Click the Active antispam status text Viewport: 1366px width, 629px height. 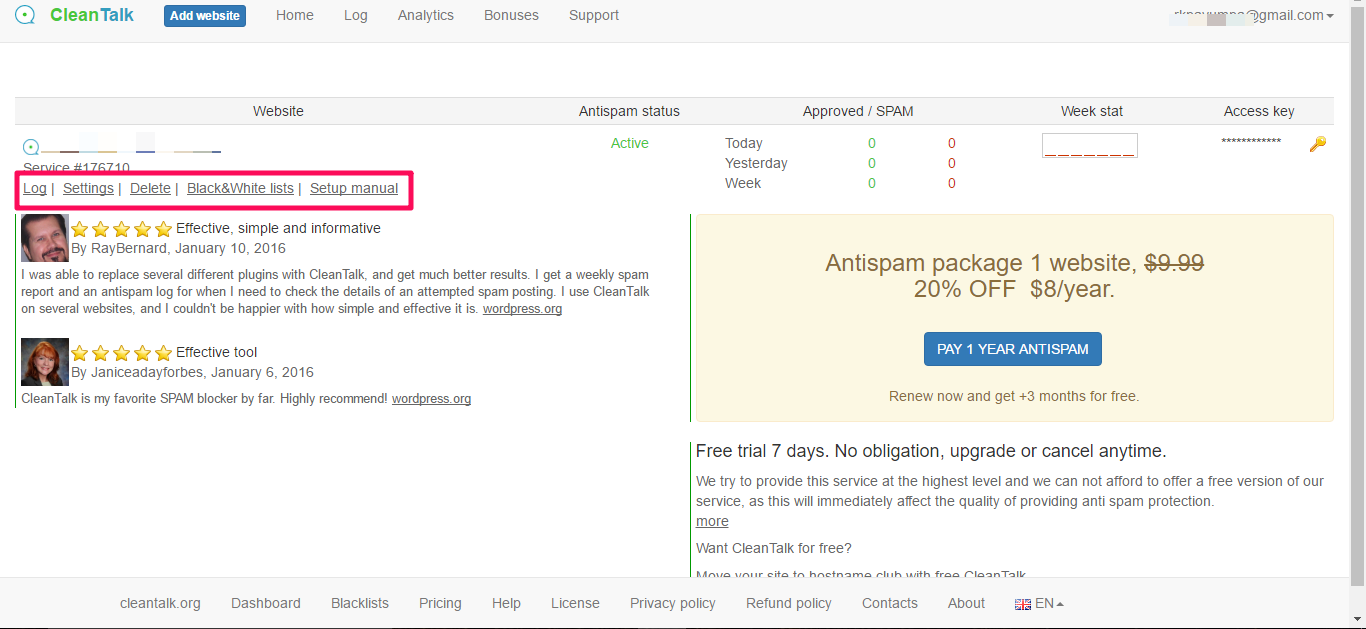(x=630, y=143)
